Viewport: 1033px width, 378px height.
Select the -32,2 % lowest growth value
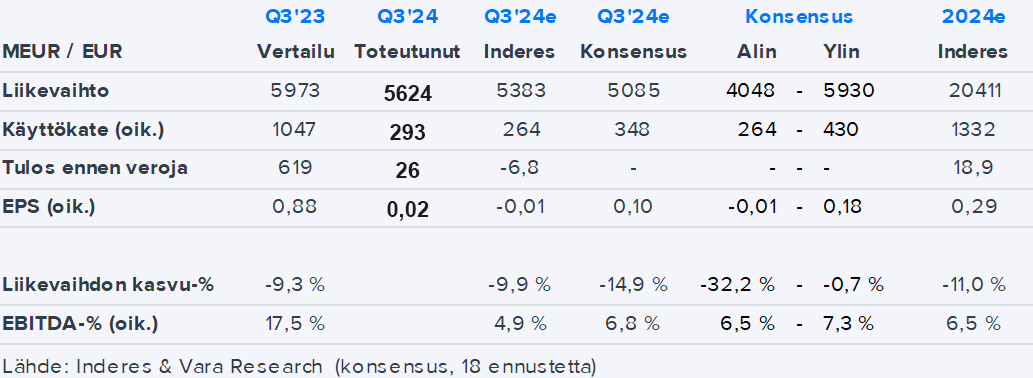[x=737, y=284]
